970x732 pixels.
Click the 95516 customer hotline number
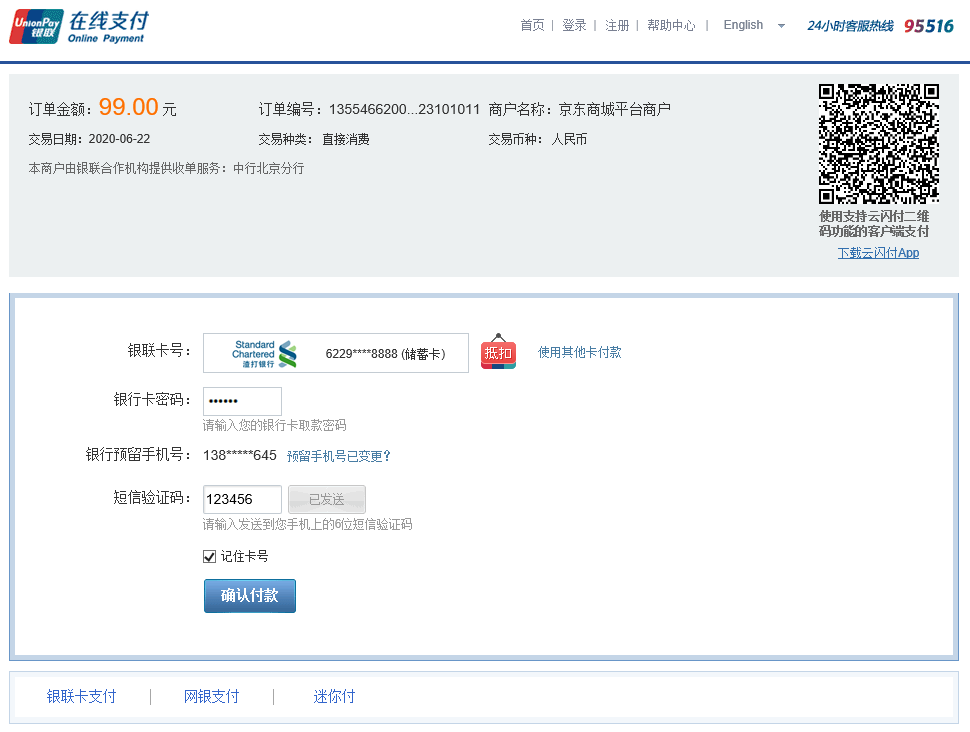(929, 26)
